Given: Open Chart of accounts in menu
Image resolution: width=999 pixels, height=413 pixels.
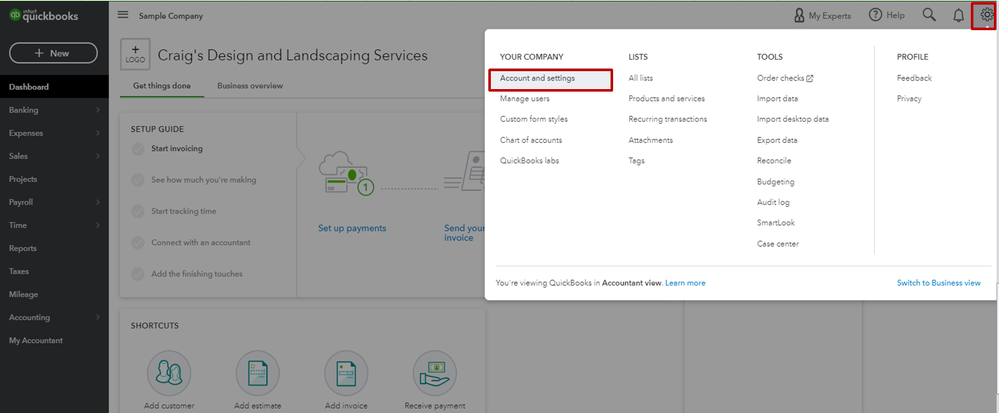Looking at the screenshot, I should point(531,140).
